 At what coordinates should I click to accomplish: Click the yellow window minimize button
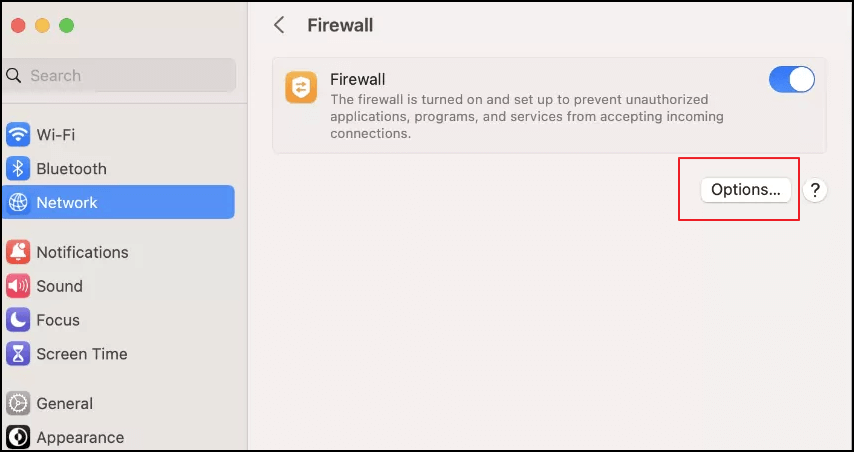tap(42, 25)
